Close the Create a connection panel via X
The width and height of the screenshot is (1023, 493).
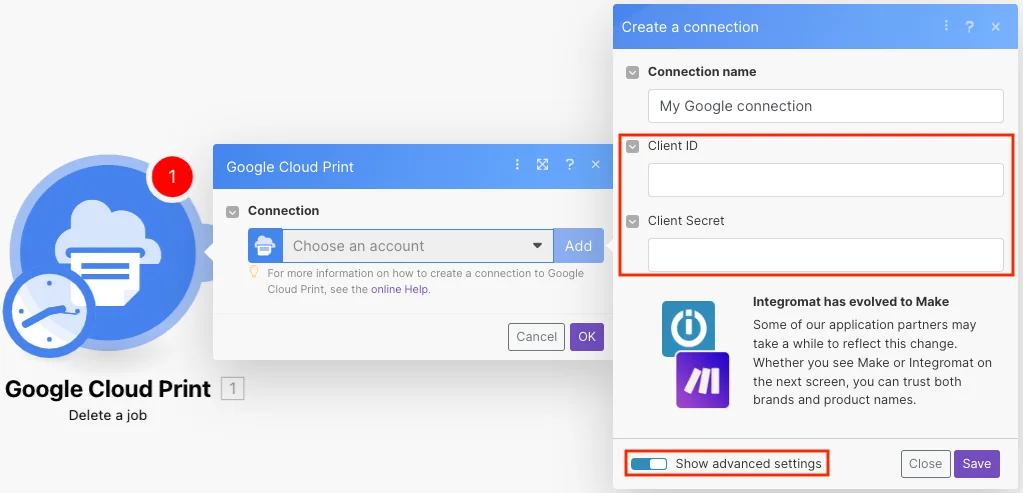tap(996, 27)
